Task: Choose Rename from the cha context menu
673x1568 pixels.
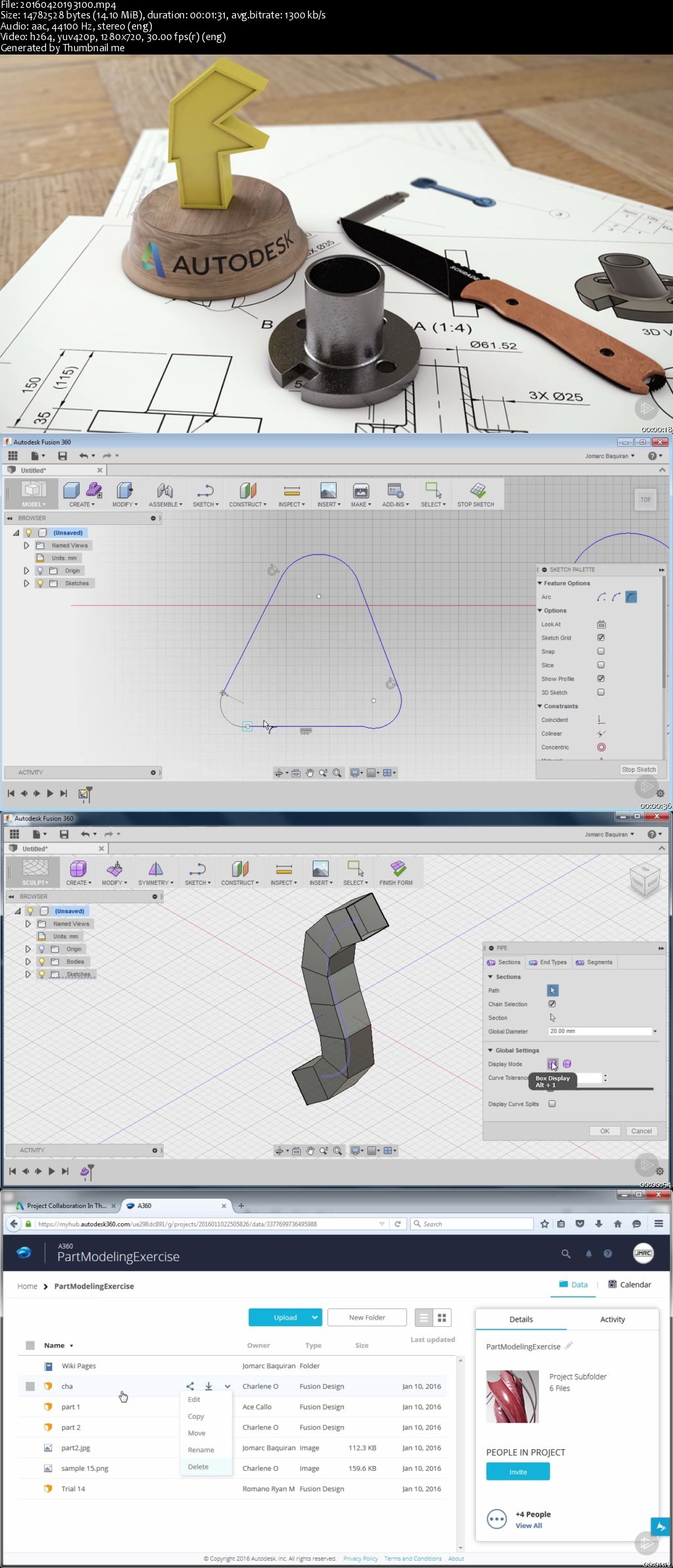Action: point(201,1450)
